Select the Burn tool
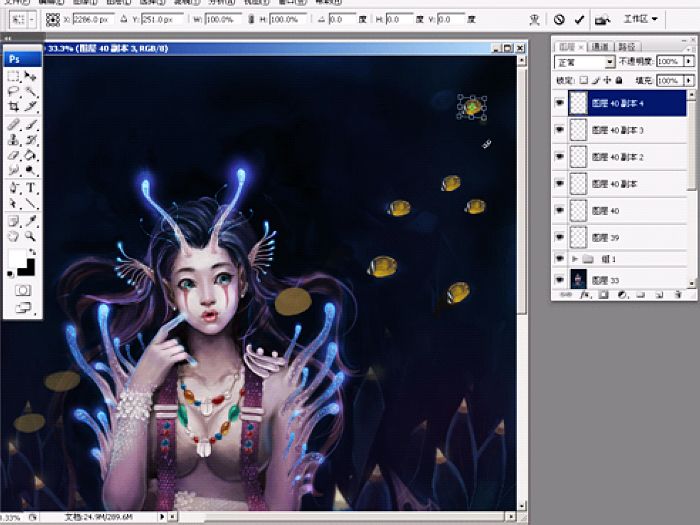This screenshot has width=700, height=525. [30, 170]
